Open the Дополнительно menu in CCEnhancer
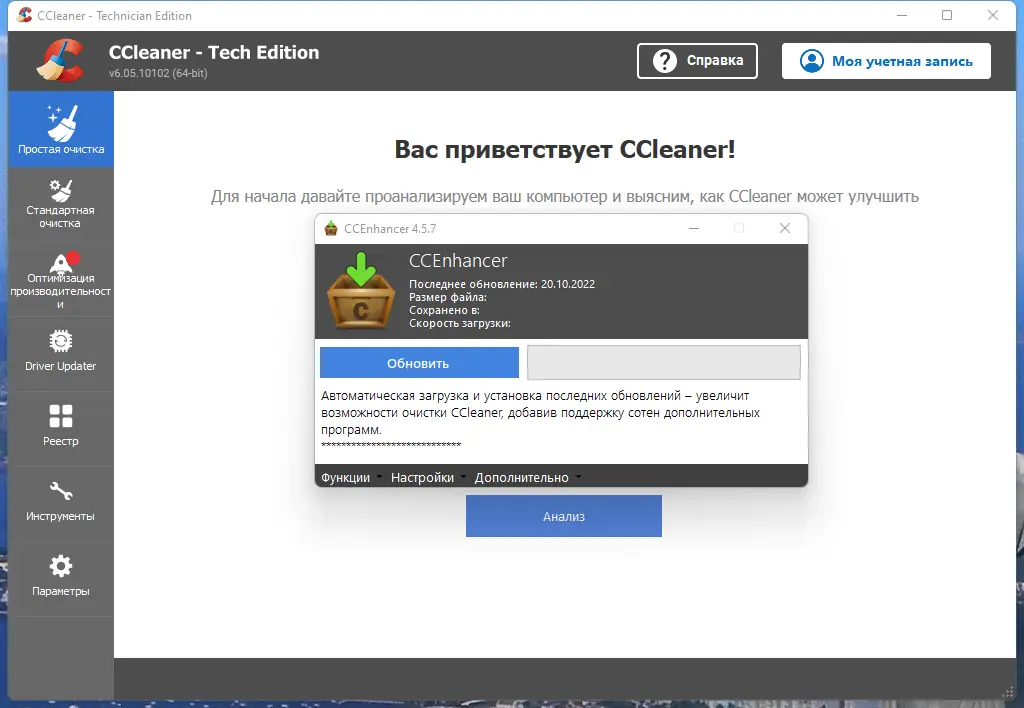The height and width of the screenshot is (708, 1024). pyautogui.click(x=528, y=477)
